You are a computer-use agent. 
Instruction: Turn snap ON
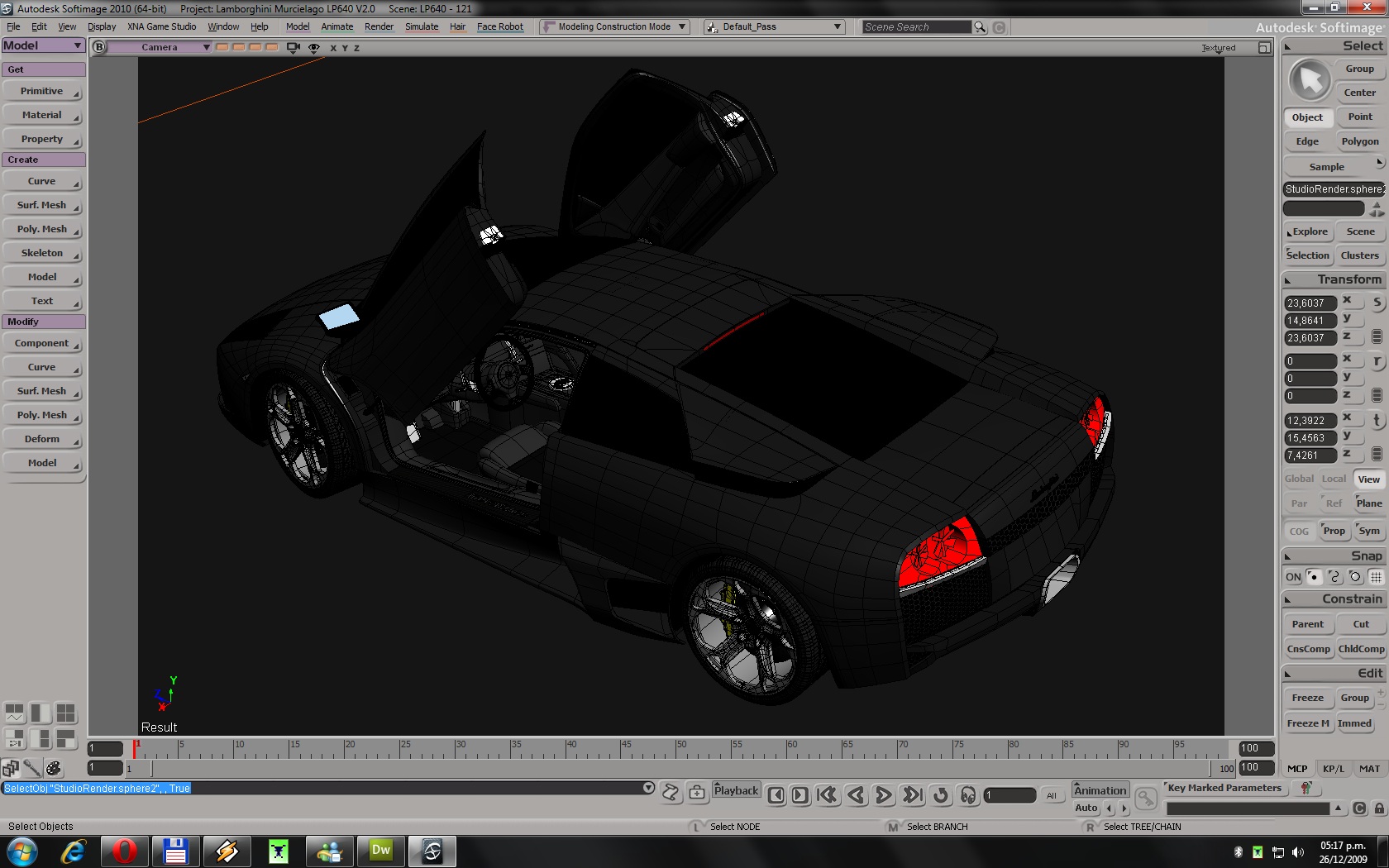tap(1293, 577)
